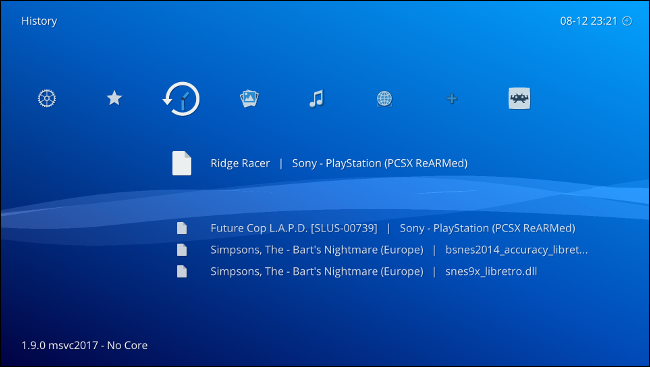Viewport: 650px width, 367px height.
Task: Click file icon for bsnes2014 Simpsons entry
Action: click(182, 250)
